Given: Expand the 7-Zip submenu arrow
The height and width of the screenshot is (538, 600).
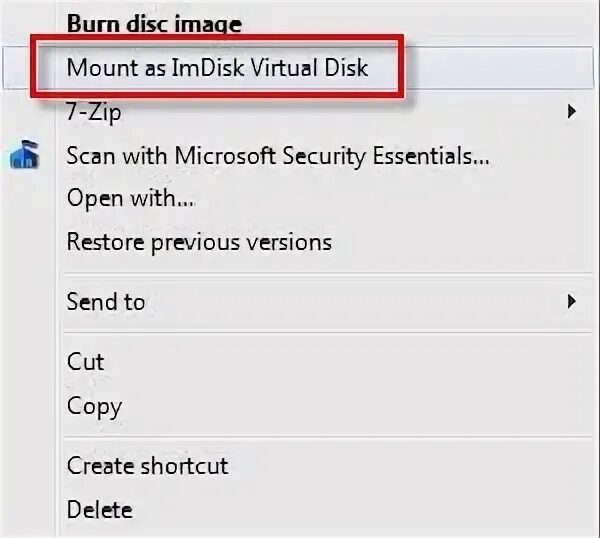Looking at the screenshot, I should pos(572,112).
